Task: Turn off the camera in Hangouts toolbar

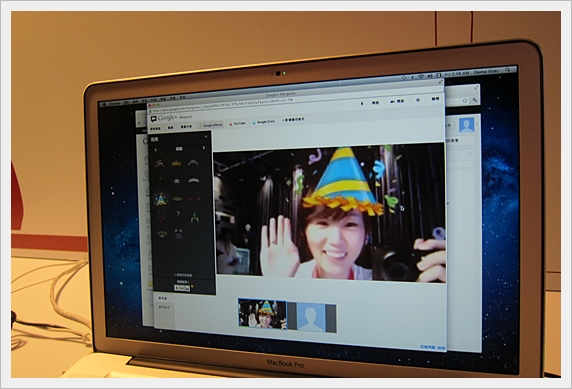Action: pos(397,101)
